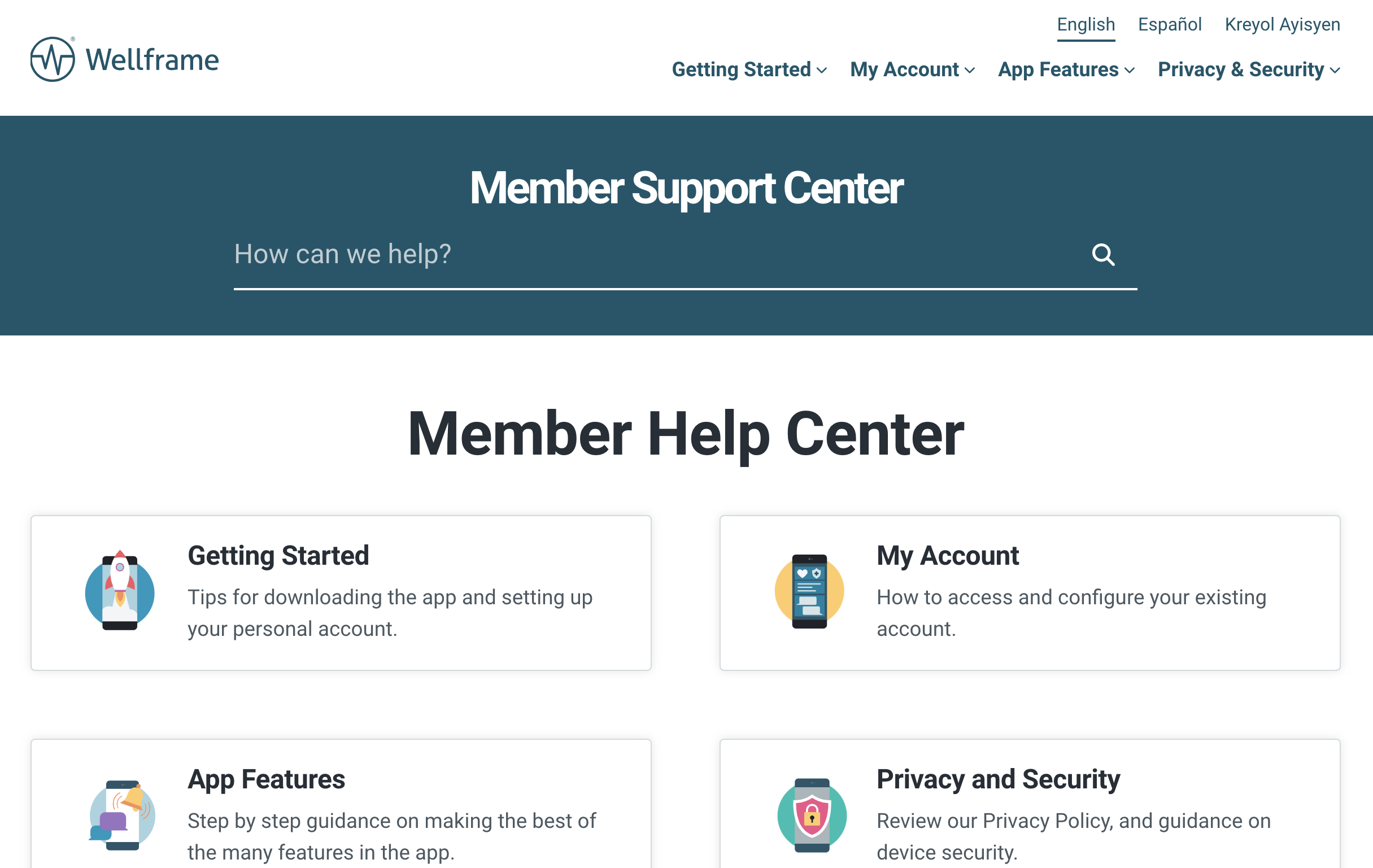The width and height of the screenshot is (1373, 868).
Task: Open the App Features card heading
Action: (x=266, y=779)
